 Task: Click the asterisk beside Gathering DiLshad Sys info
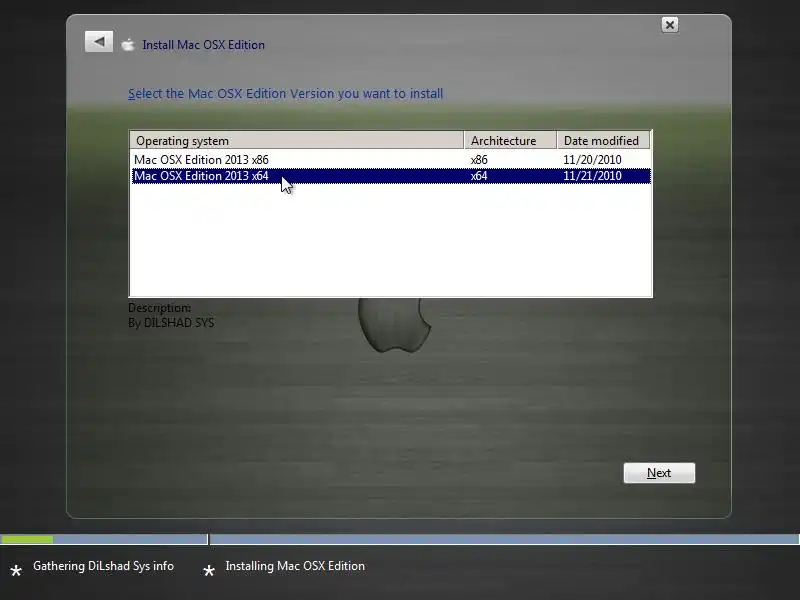(x=16, y=571)
